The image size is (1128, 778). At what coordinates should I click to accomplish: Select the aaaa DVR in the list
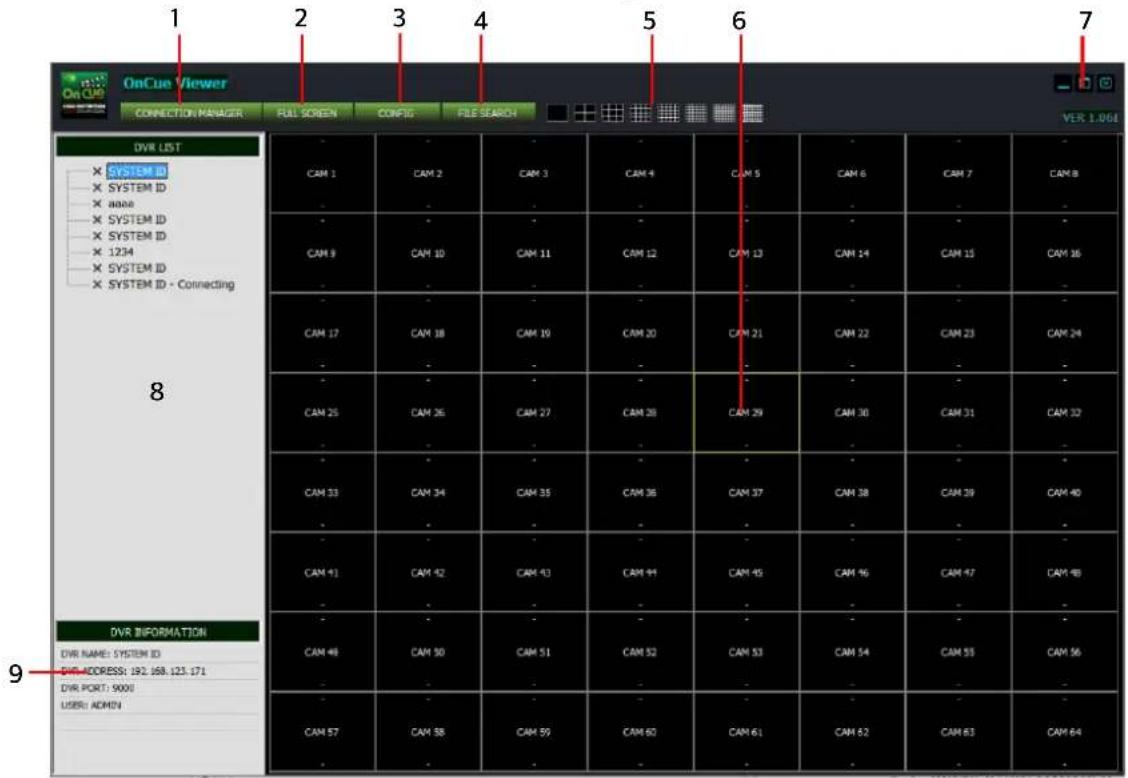(121, 204)
